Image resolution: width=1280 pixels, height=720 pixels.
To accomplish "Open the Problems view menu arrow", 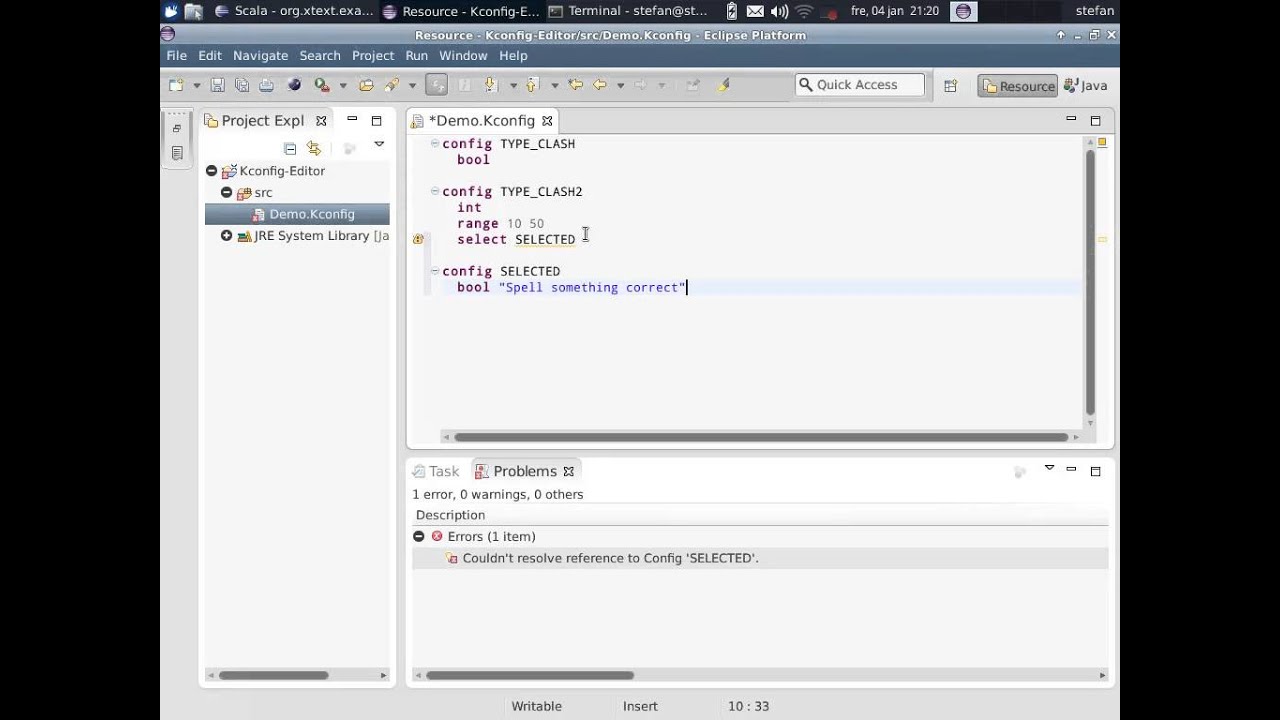I will (1049, 468).
